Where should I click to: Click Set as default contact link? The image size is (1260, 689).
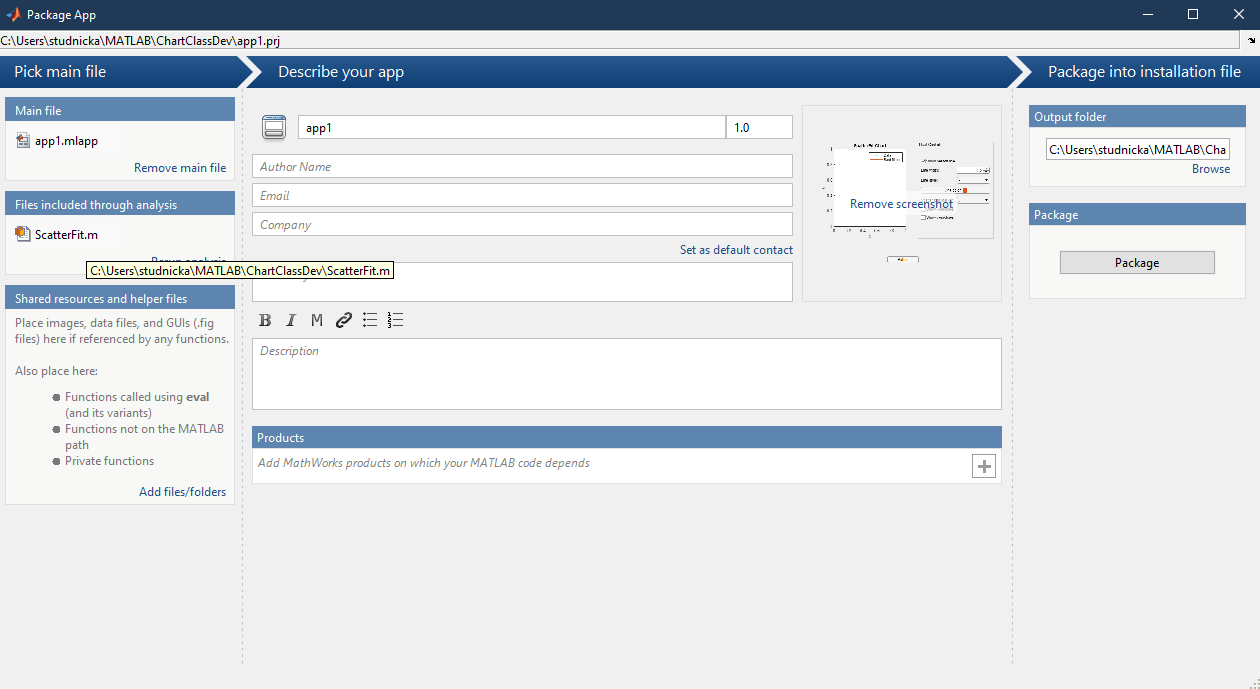(x=736, y=250)
